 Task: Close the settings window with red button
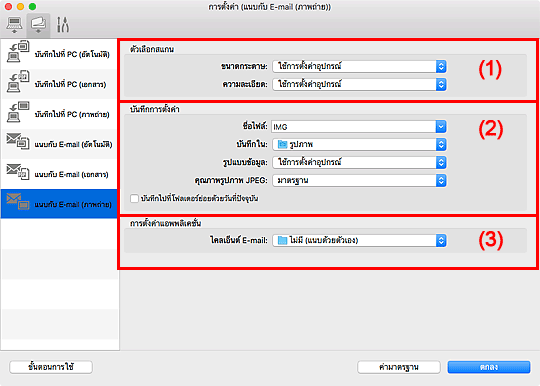tap(9, 7)
